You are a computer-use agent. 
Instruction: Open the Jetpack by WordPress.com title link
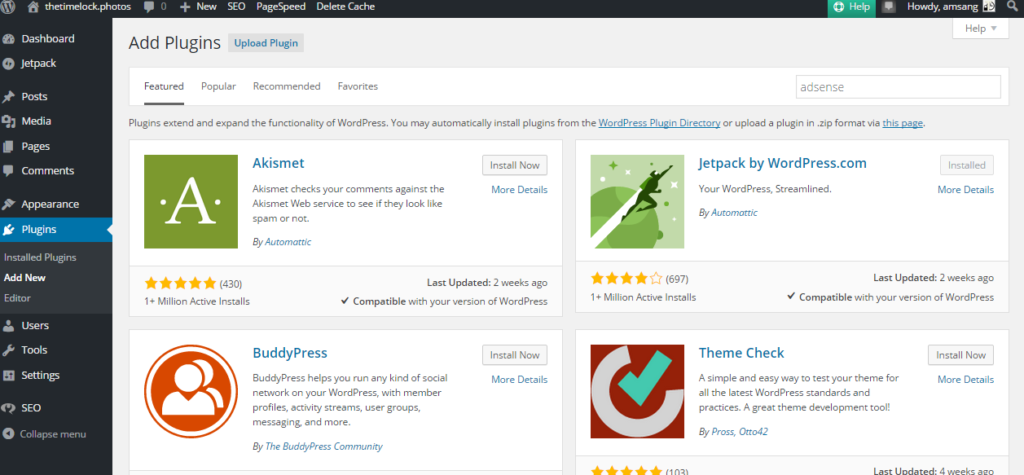coord(782,163)
